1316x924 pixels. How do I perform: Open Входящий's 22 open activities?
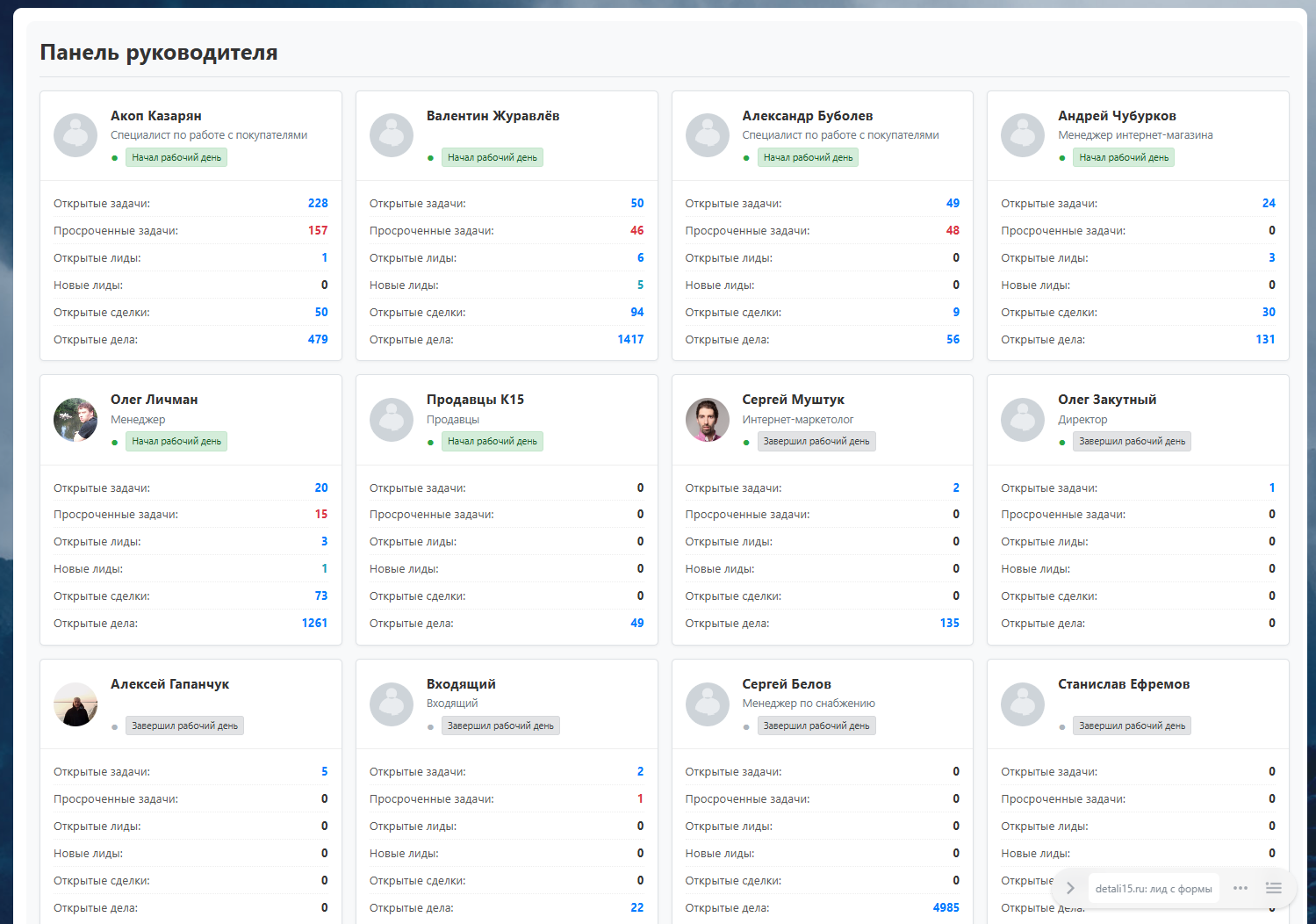(x=637, y=907)
